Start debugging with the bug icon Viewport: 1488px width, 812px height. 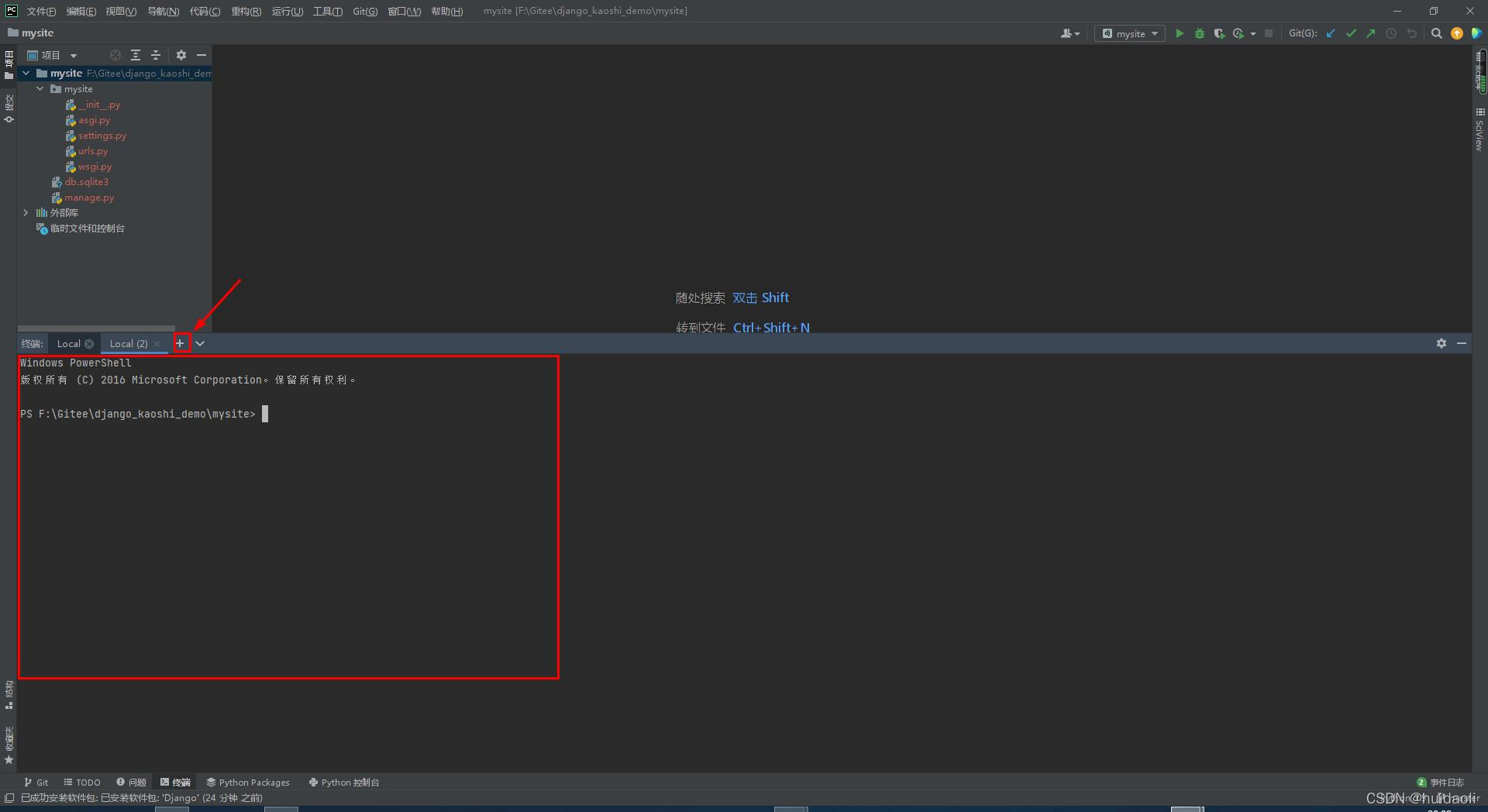tap(1200, 33)
